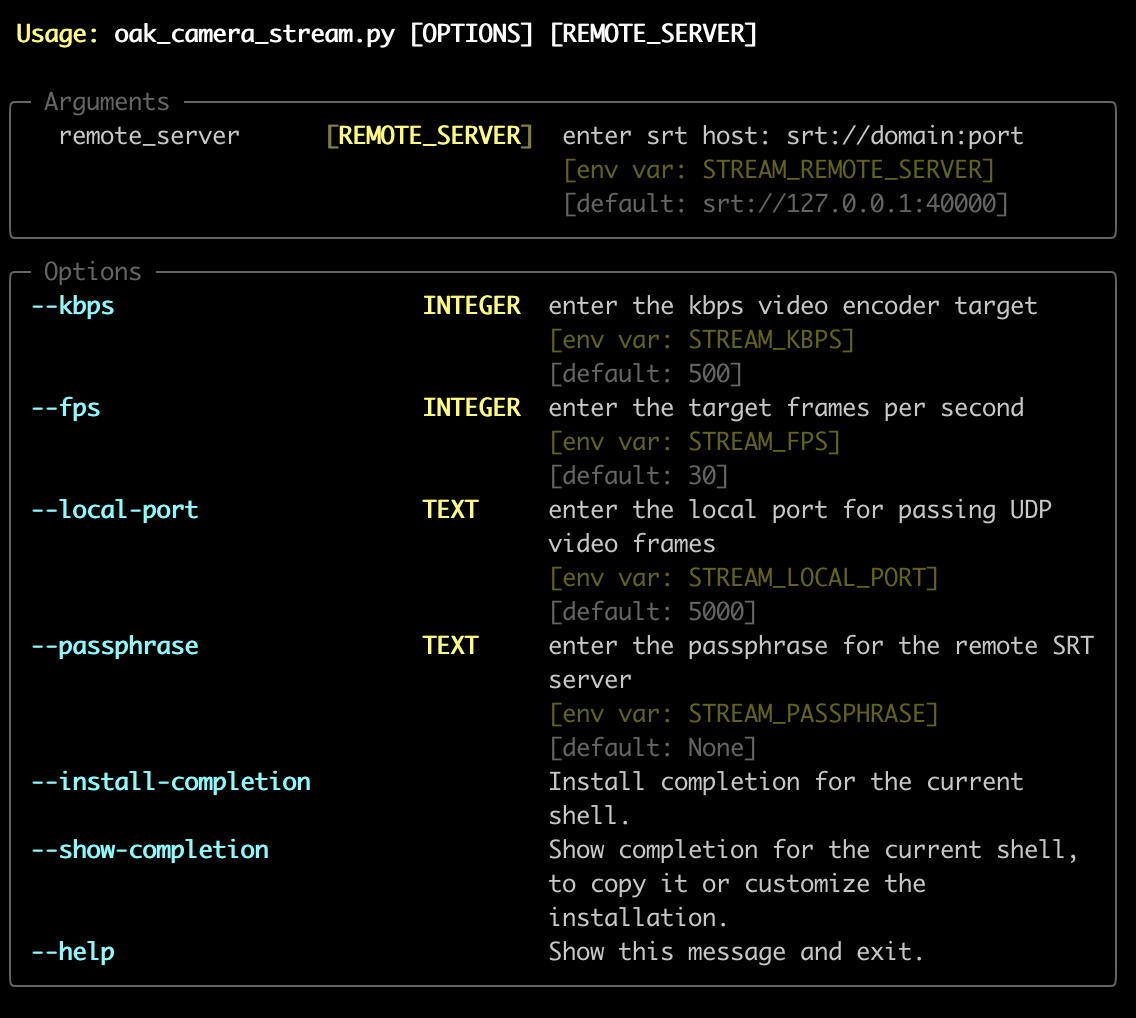Image resolution: width=1136 pixels, height=1018 pixels.
Task: Select the --install-completion option
Action: pos(172,781)
